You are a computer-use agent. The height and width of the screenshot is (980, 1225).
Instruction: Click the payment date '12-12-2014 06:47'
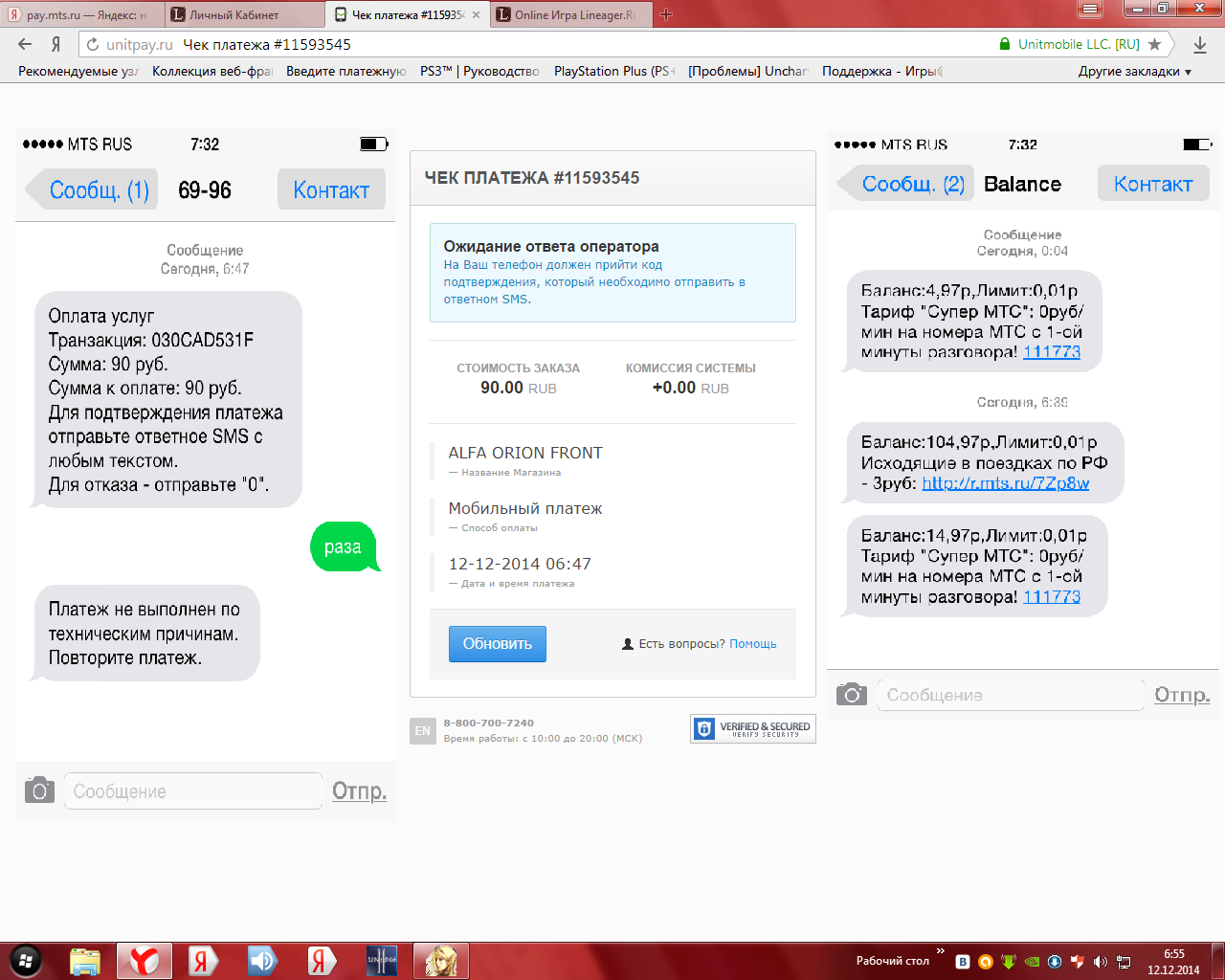coord(520,564)
